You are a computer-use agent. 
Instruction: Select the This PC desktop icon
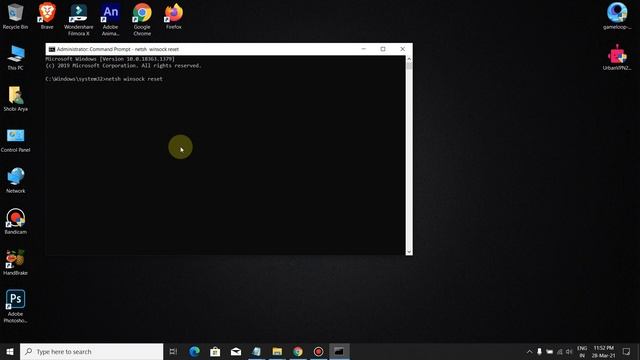click(x=16, y=58)
